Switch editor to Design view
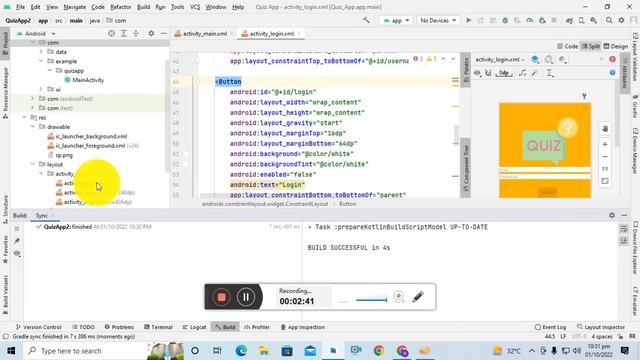Viewport: 640px width, 360px height. (616, 46)
